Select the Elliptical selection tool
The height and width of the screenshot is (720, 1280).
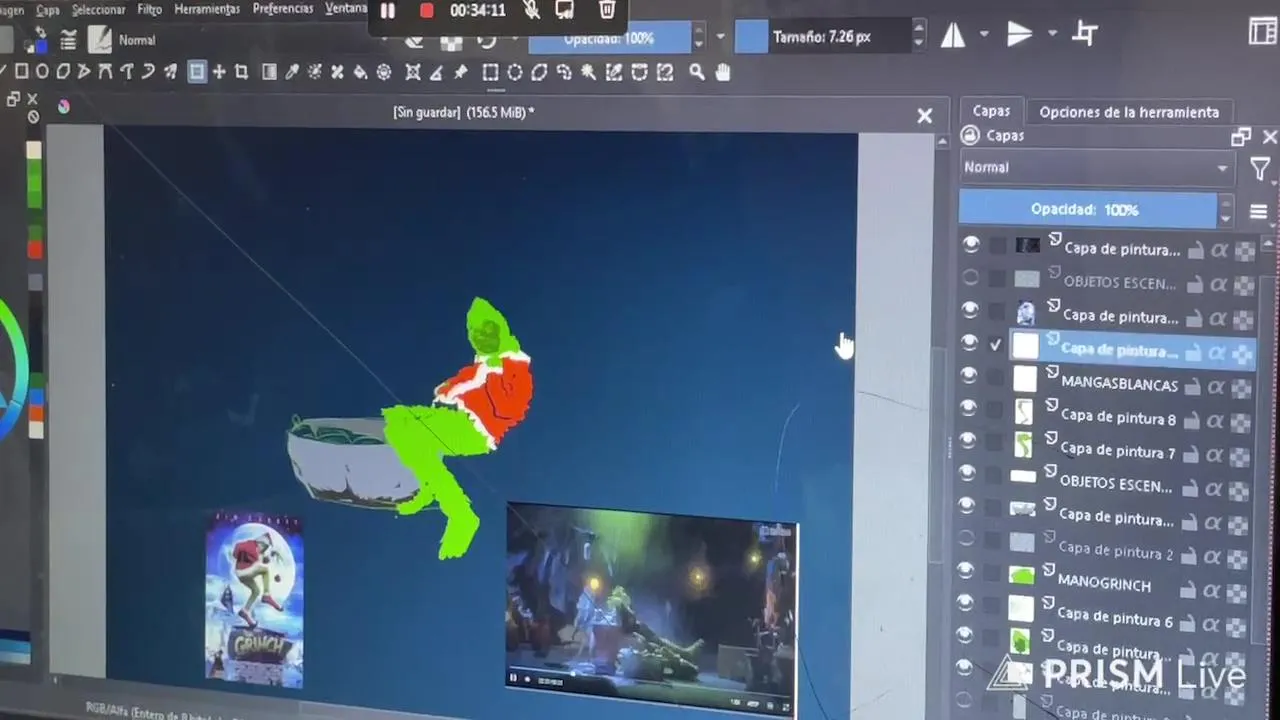click(515, 72)
